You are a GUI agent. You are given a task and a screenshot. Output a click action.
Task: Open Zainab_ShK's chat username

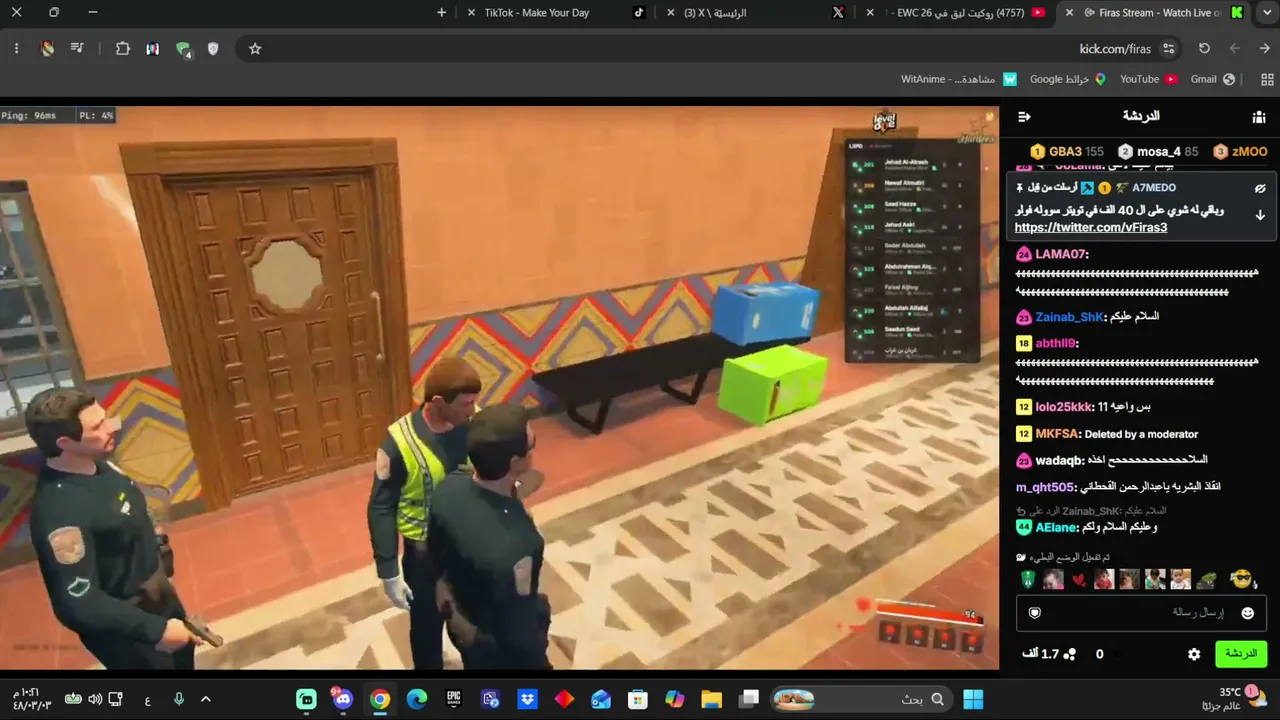coord(1069,317)
